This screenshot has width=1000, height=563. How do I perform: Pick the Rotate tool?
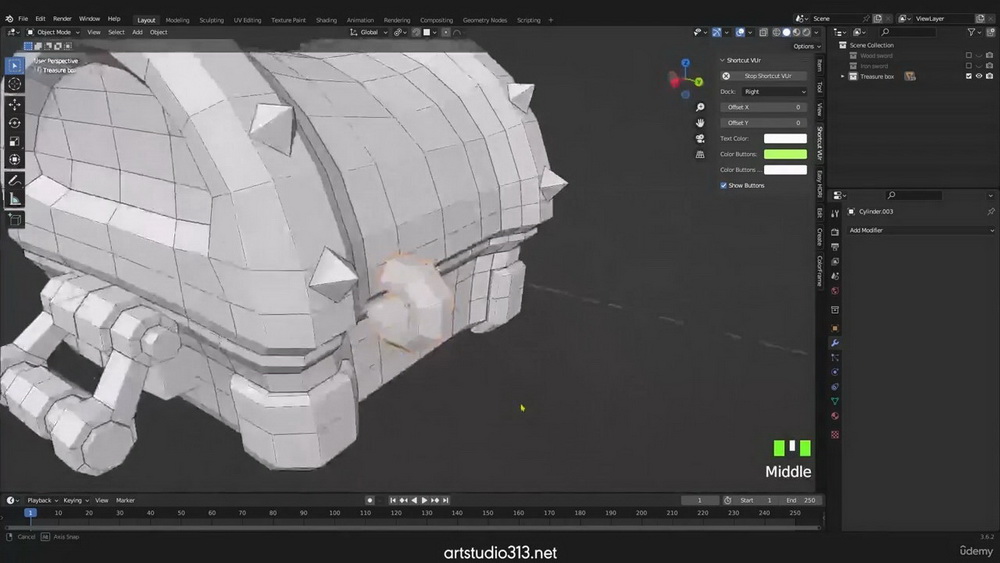click(15, 122)
